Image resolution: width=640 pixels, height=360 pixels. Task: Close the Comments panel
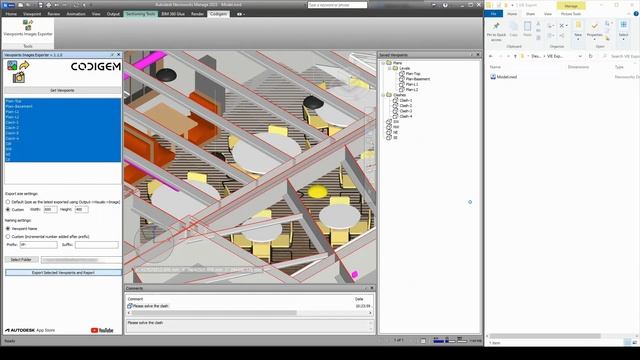pyautogui.click(x=372, y=288)
